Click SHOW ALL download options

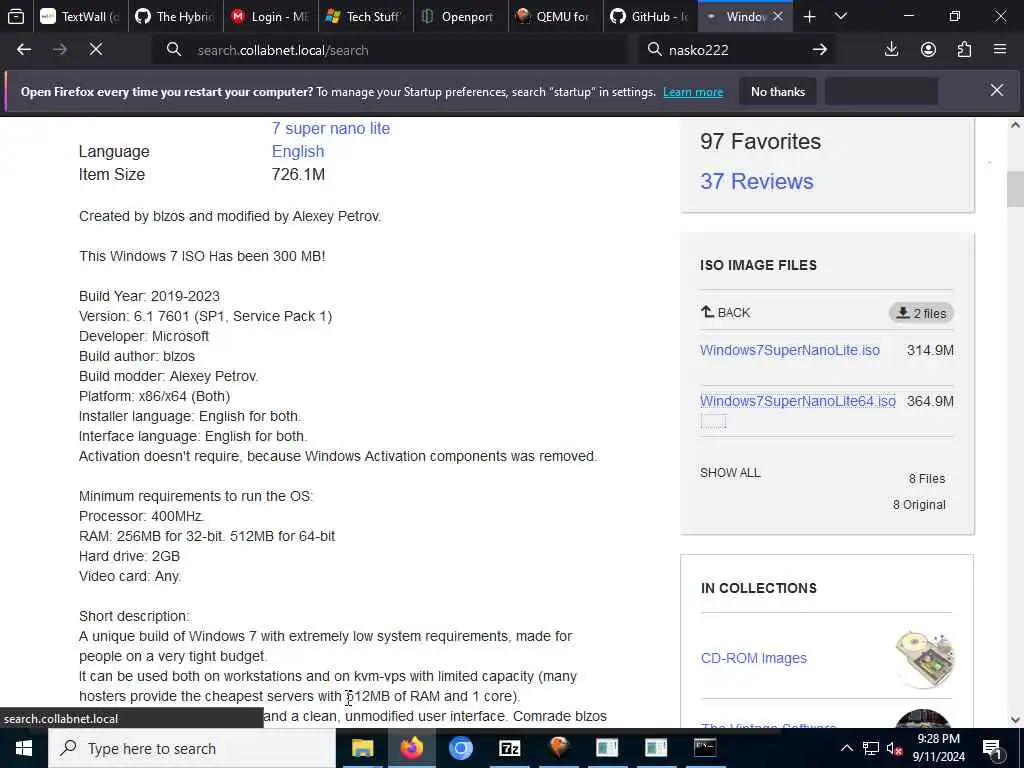click(x=730, y=473)
